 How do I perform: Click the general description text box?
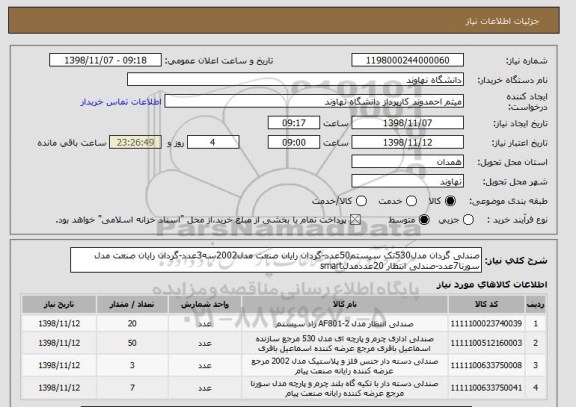276,260
